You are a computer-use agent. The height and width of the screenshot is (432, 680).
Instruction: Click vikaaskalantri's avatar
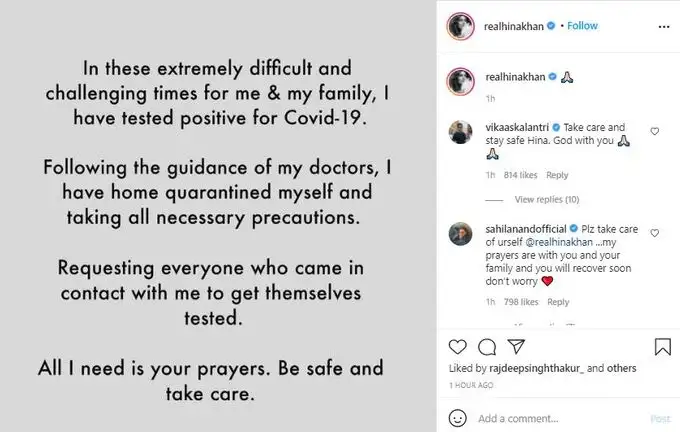point(461,133)
